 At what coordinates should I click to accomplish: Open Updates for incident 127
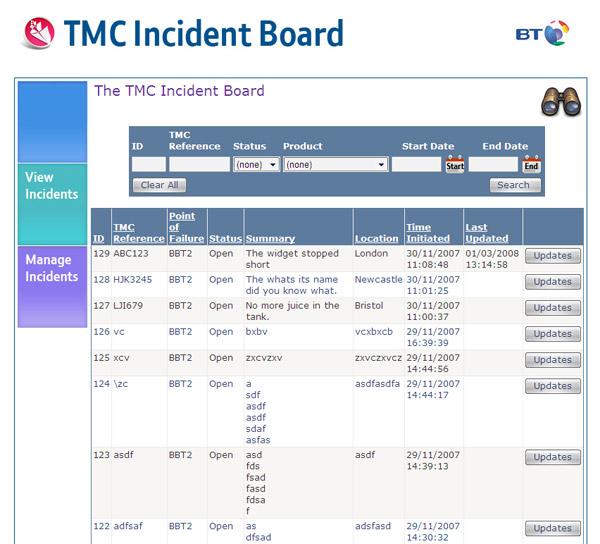pyautogui.click(x=553, y=308)
